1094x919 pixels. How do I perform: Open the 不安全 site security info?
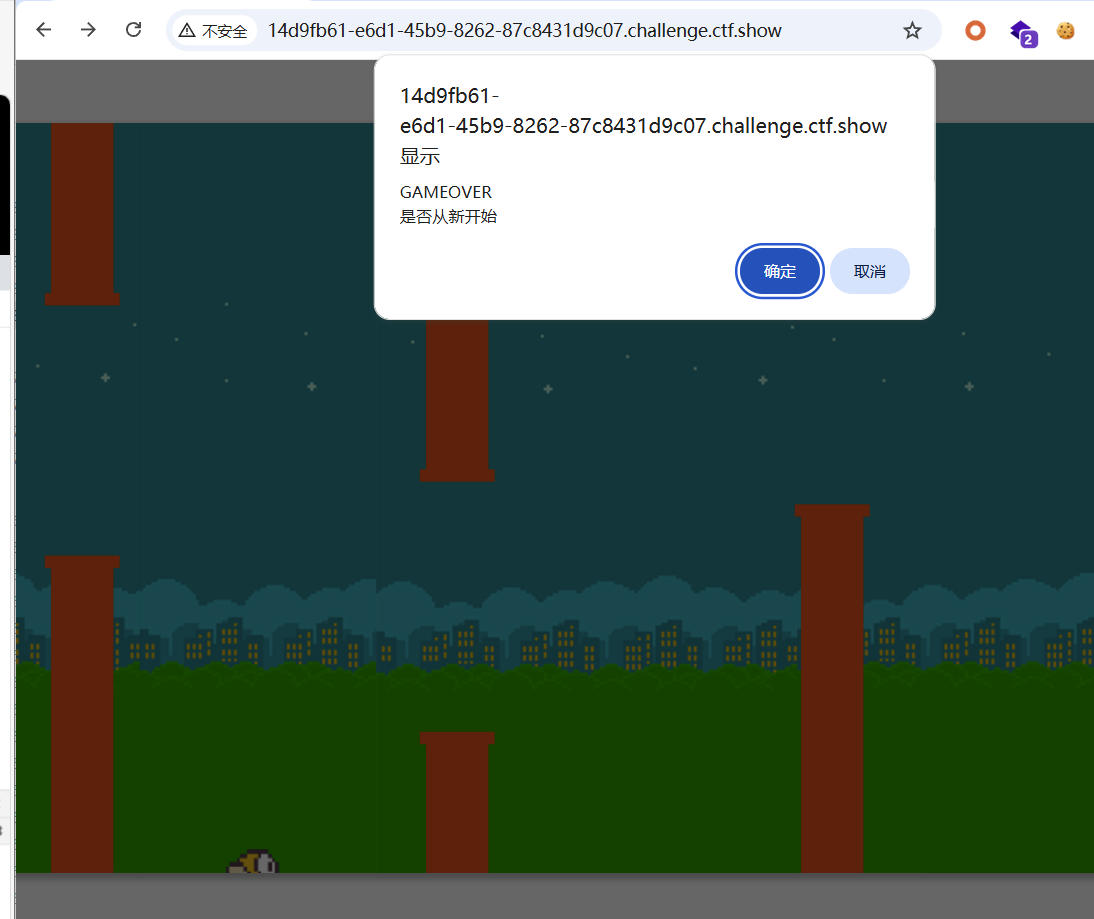pos(214,31)
